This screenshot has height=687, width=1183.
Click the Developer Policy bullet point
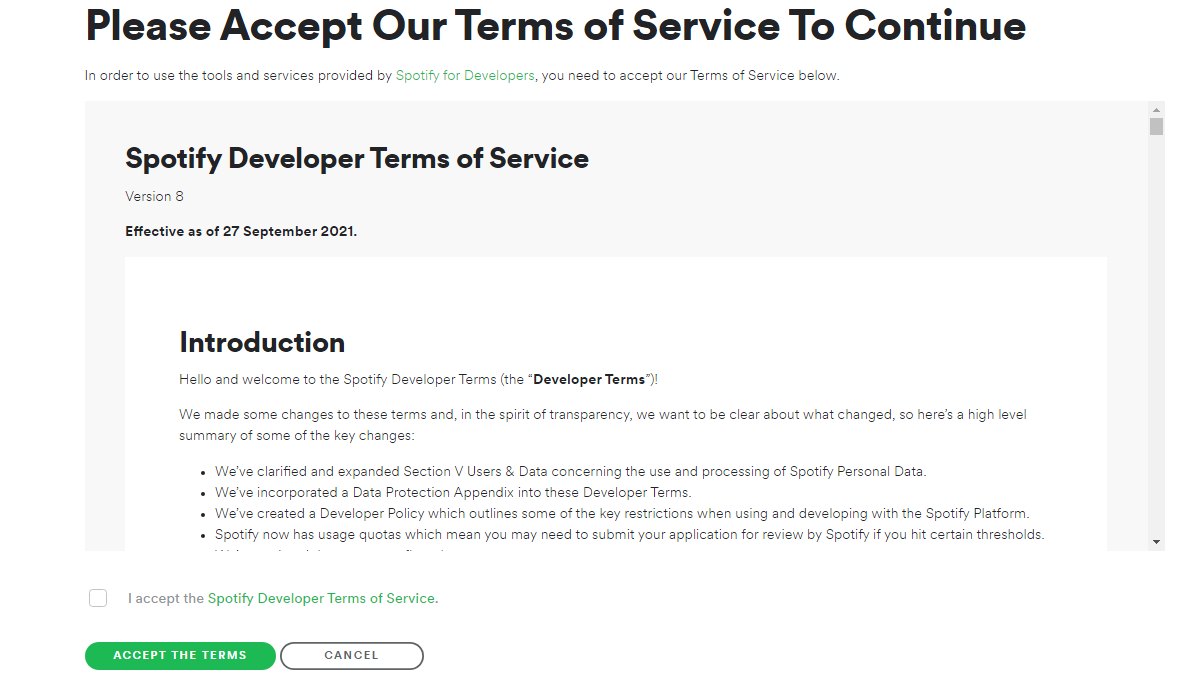tap(621, 513)
